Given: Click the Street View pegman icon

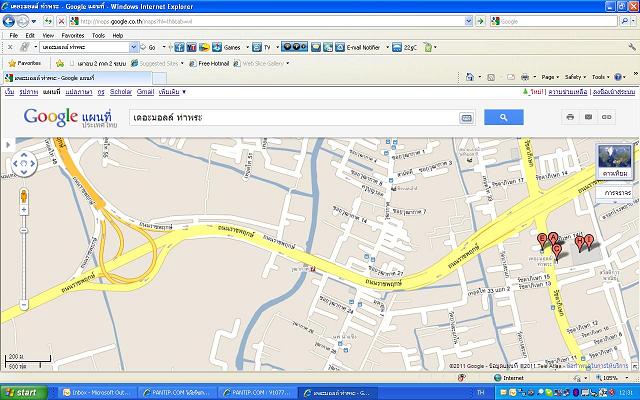Looking at the screenshot, I should tap(24, 196).
